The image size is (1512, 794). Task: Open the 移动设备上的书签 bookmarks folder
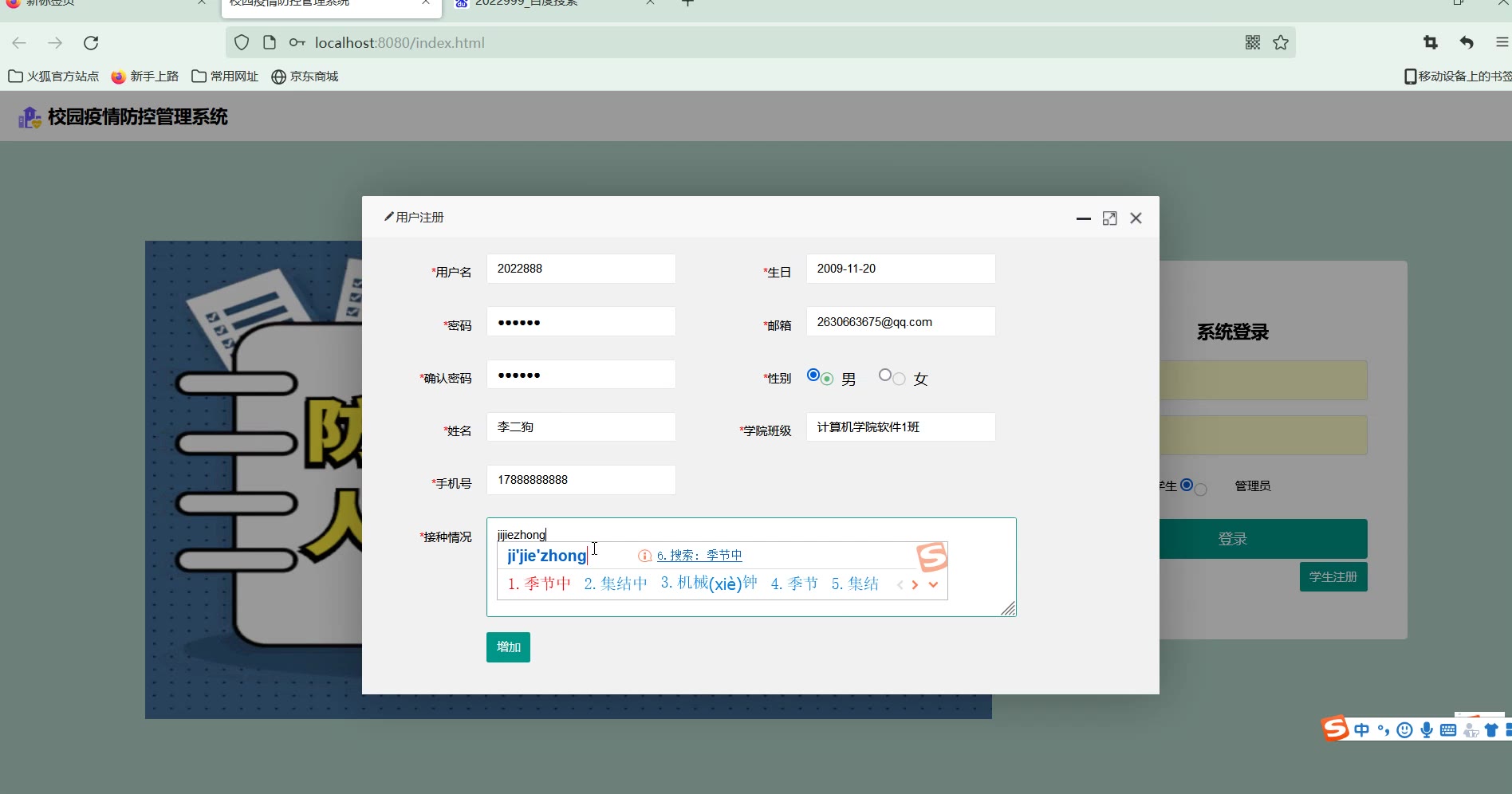[1458, 77]
